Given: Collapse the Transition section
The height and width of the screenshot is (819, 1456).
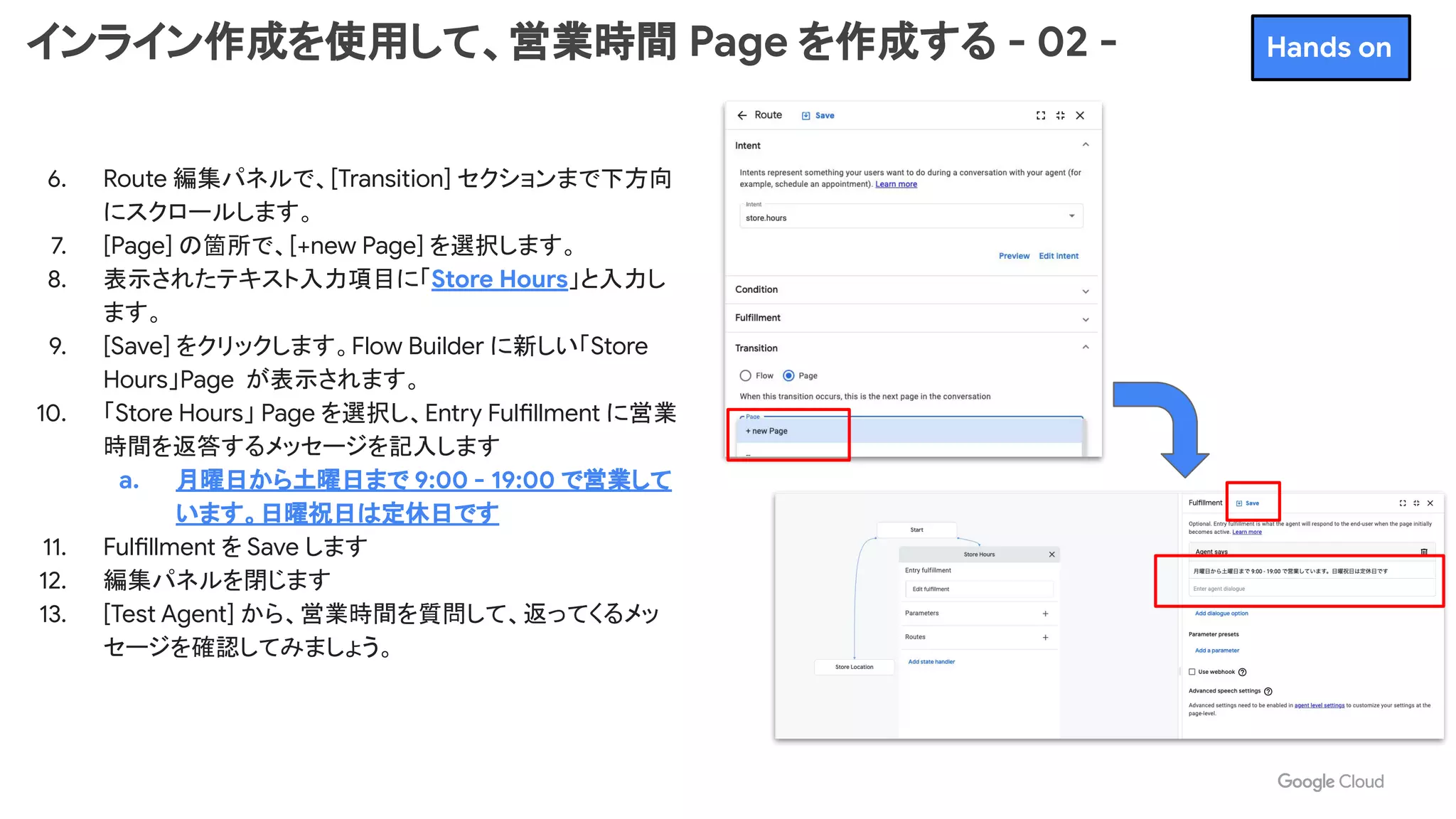Looking at the screenshot, I should coord(1086,348).
